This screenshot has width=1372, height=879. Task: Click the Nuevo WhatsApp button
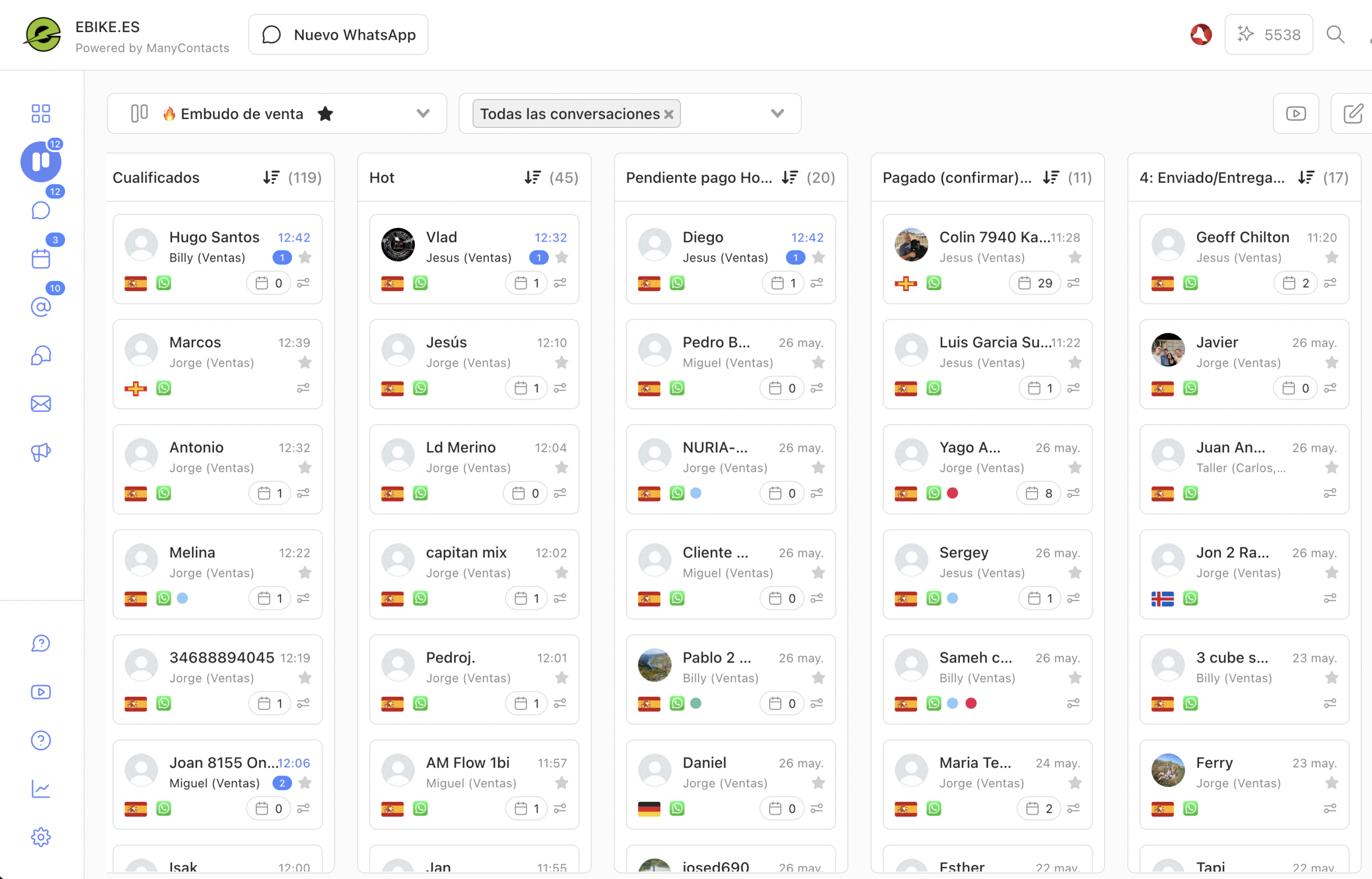click(x=338, y=35)
